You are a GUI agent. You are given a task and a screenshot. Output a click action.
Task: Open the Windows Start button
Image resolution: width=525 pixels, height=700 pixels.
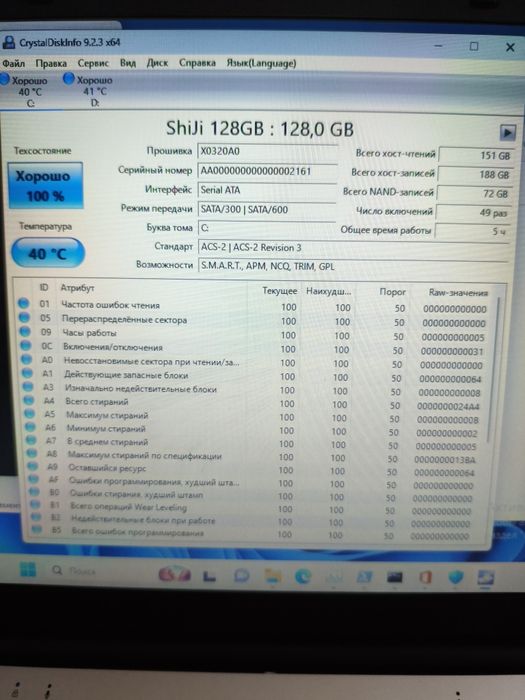pos(28,569)
